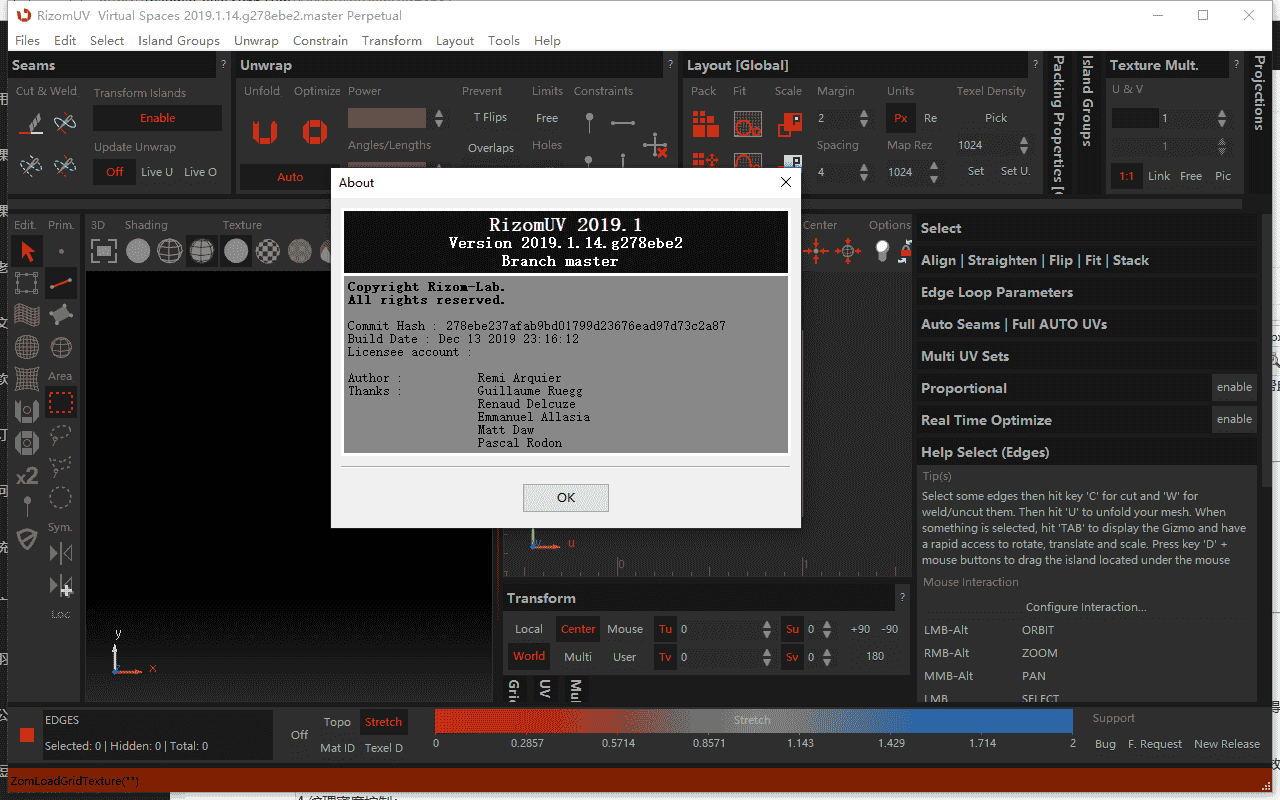Select the Cut seams tool icon
1280x800 pixels.
coord(33,123)
